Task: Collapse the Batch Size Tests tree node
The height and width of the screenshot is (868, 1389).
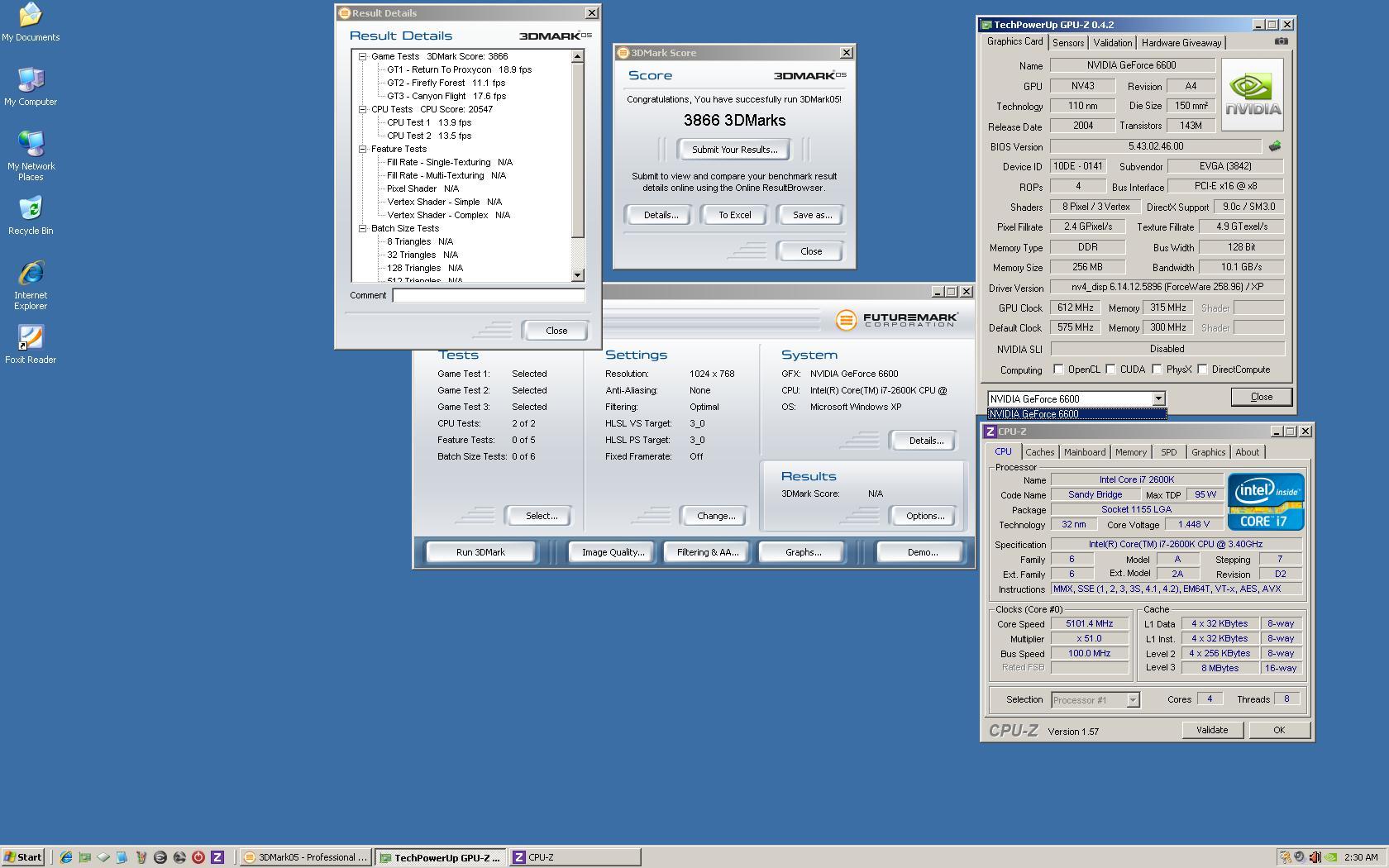Action: pyautogui.click(x=362, y=228)
